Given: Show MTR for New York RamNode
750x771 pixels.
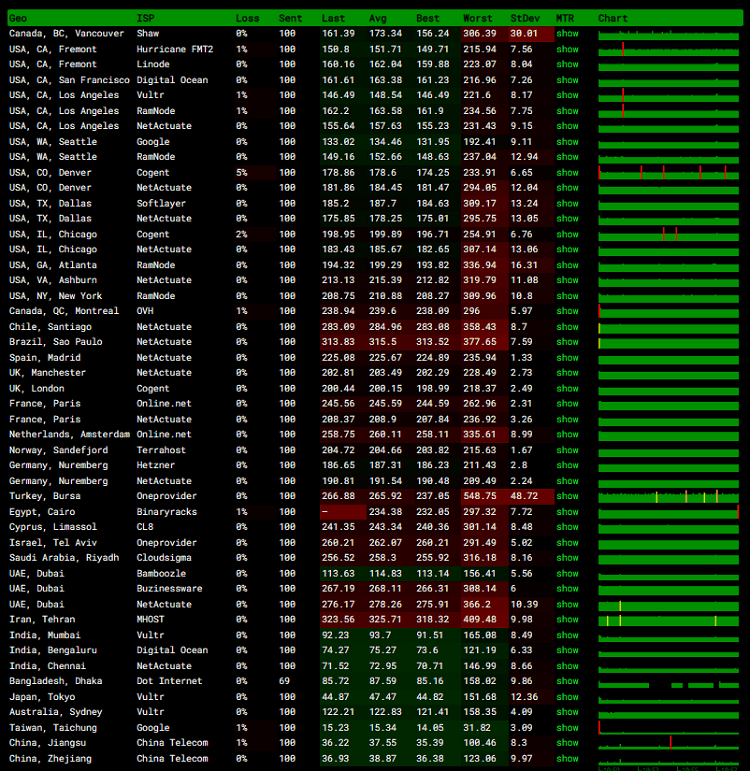Looking at the screenshot, I should (567, 296).
